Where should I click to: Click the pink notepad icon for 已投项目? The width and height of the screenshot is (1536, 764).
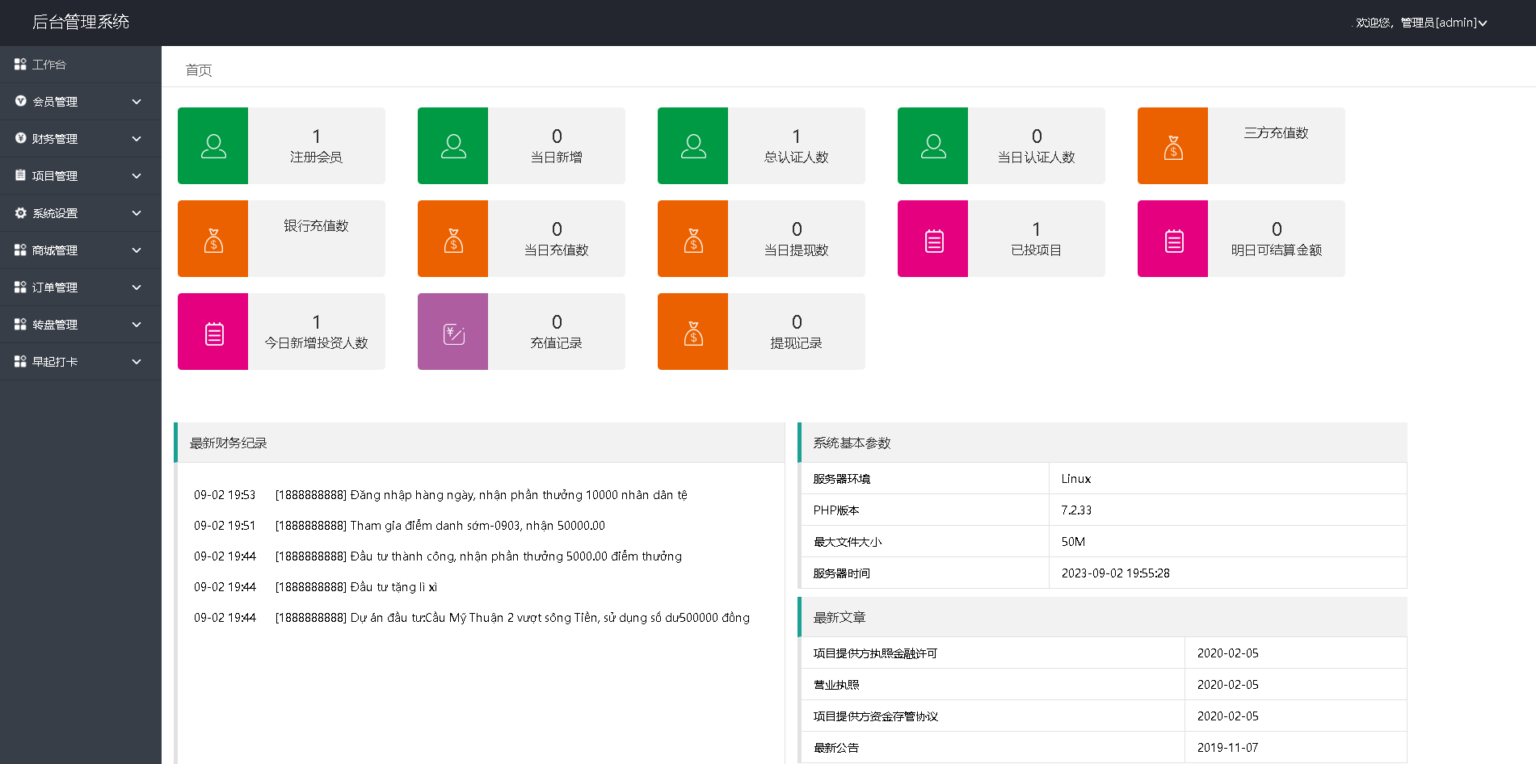933,239
